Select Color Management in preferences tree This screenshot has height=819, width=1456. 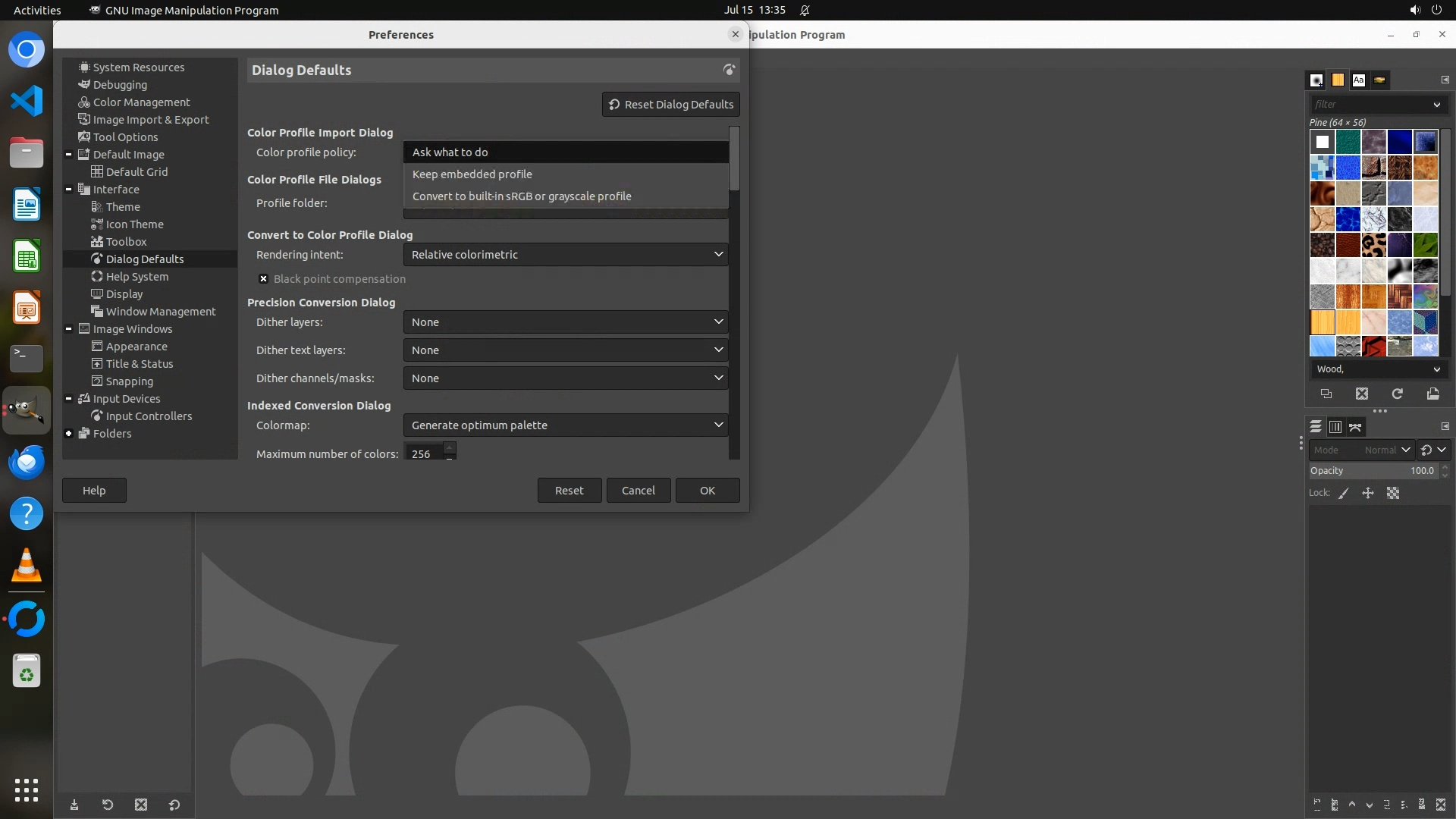(141, 102)
